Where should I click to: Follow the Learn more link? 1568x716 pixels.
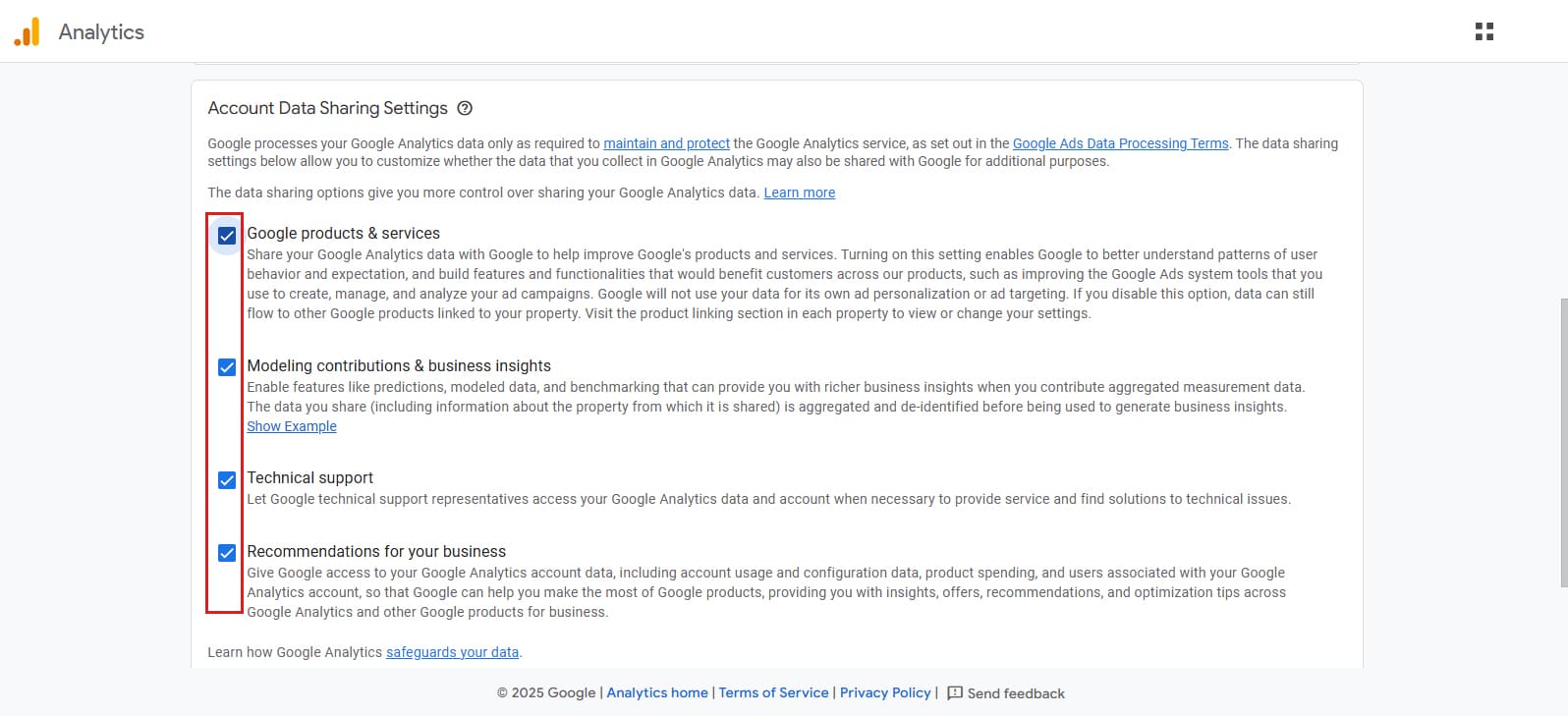[x=800, y=193]
